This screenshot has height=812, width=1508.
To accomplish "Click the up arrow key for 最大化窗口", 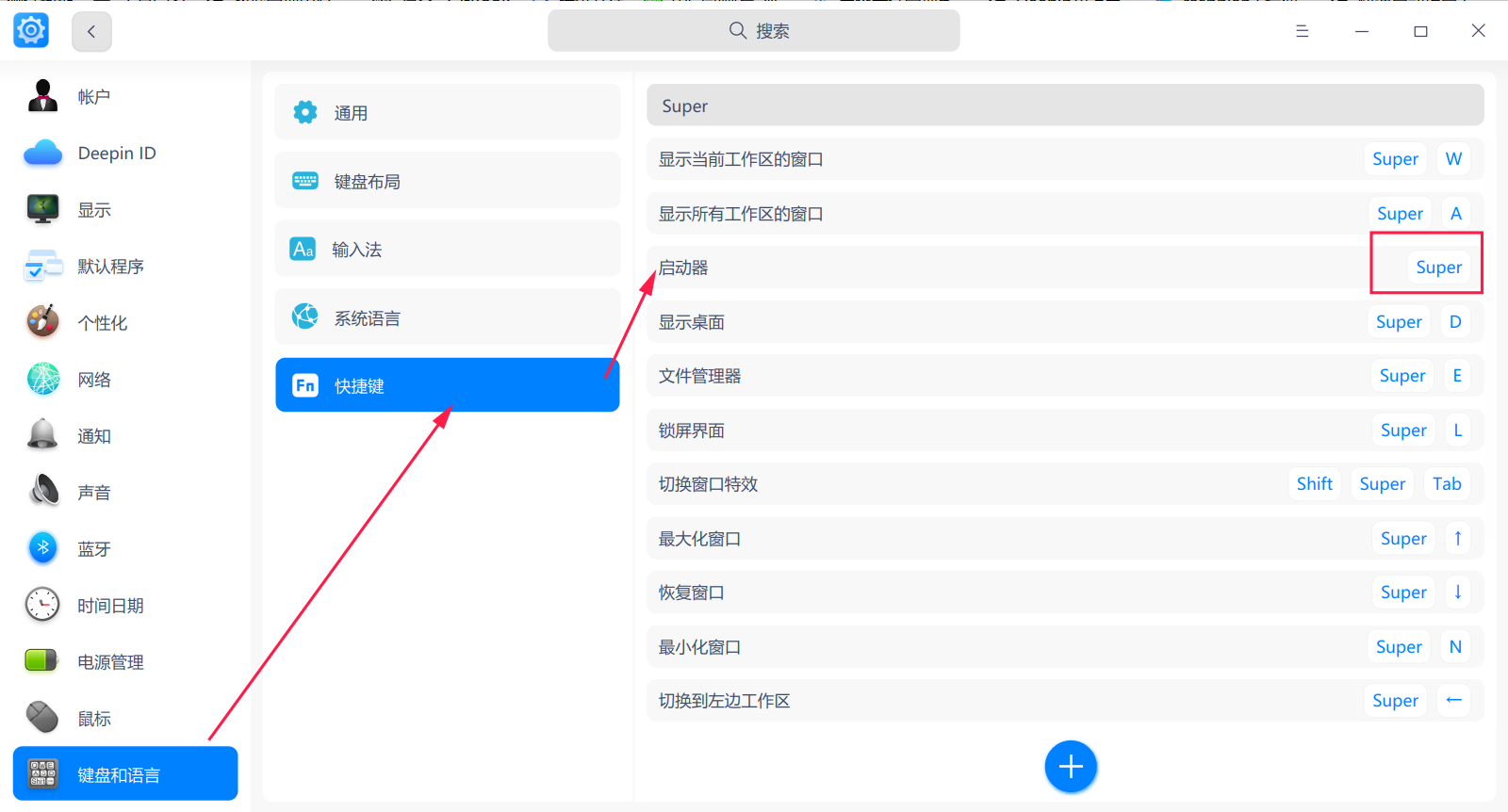I will coord(1457,539).
